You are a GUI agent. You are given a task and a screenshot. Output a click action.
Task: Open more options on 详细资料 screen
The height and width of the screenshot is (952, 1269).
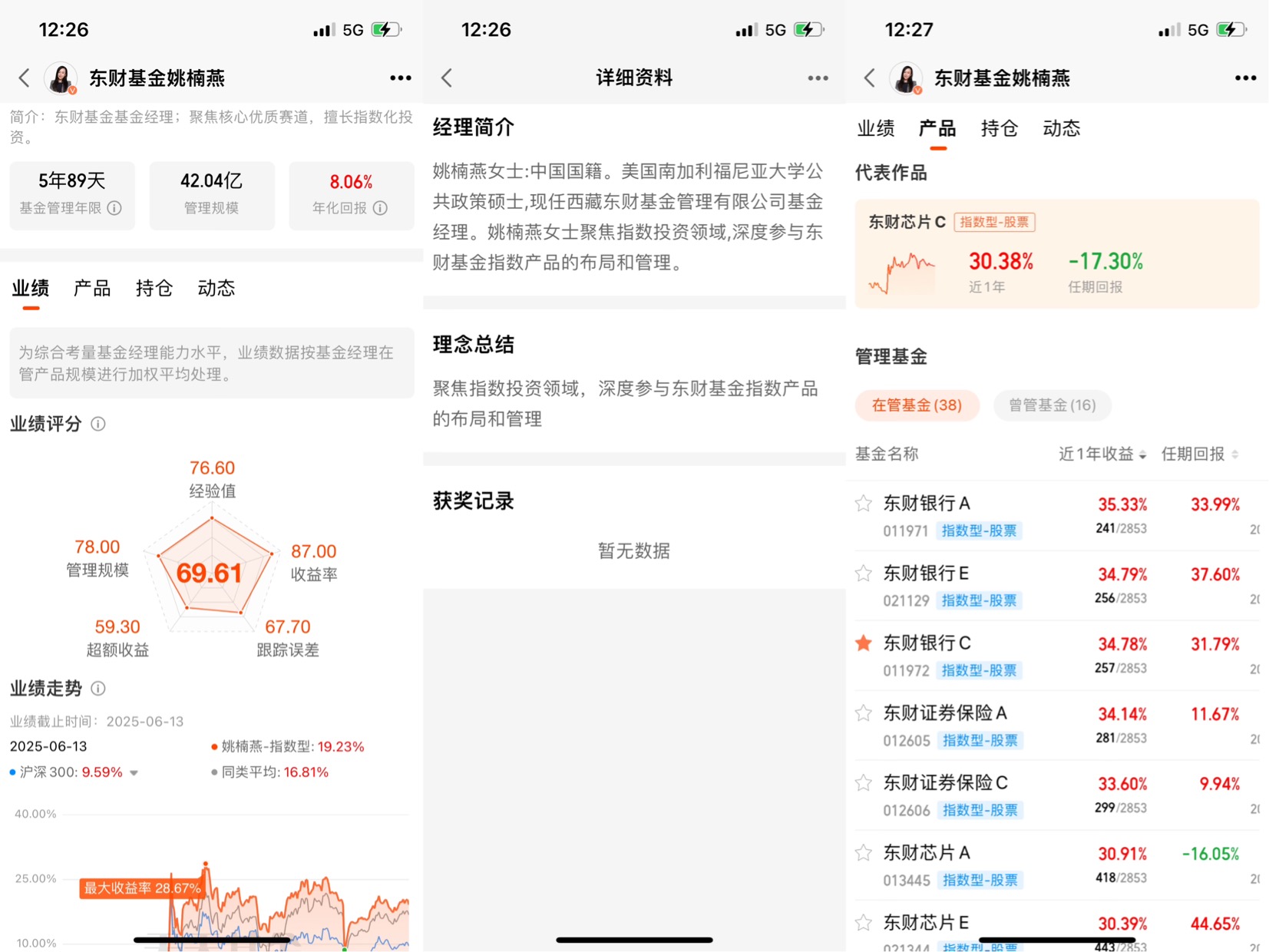click(x=818, y=78)
